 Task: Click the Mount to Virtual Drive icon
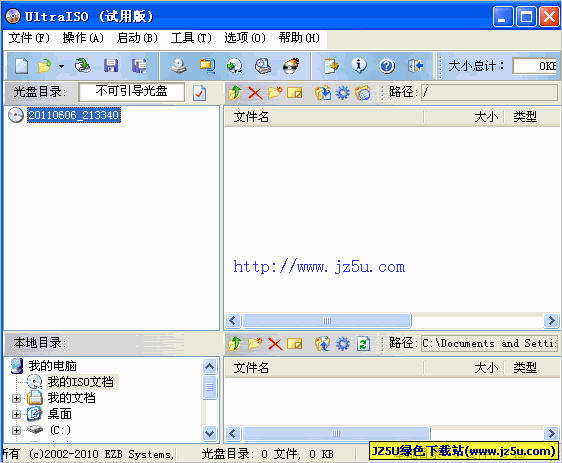tap(263, 66)
